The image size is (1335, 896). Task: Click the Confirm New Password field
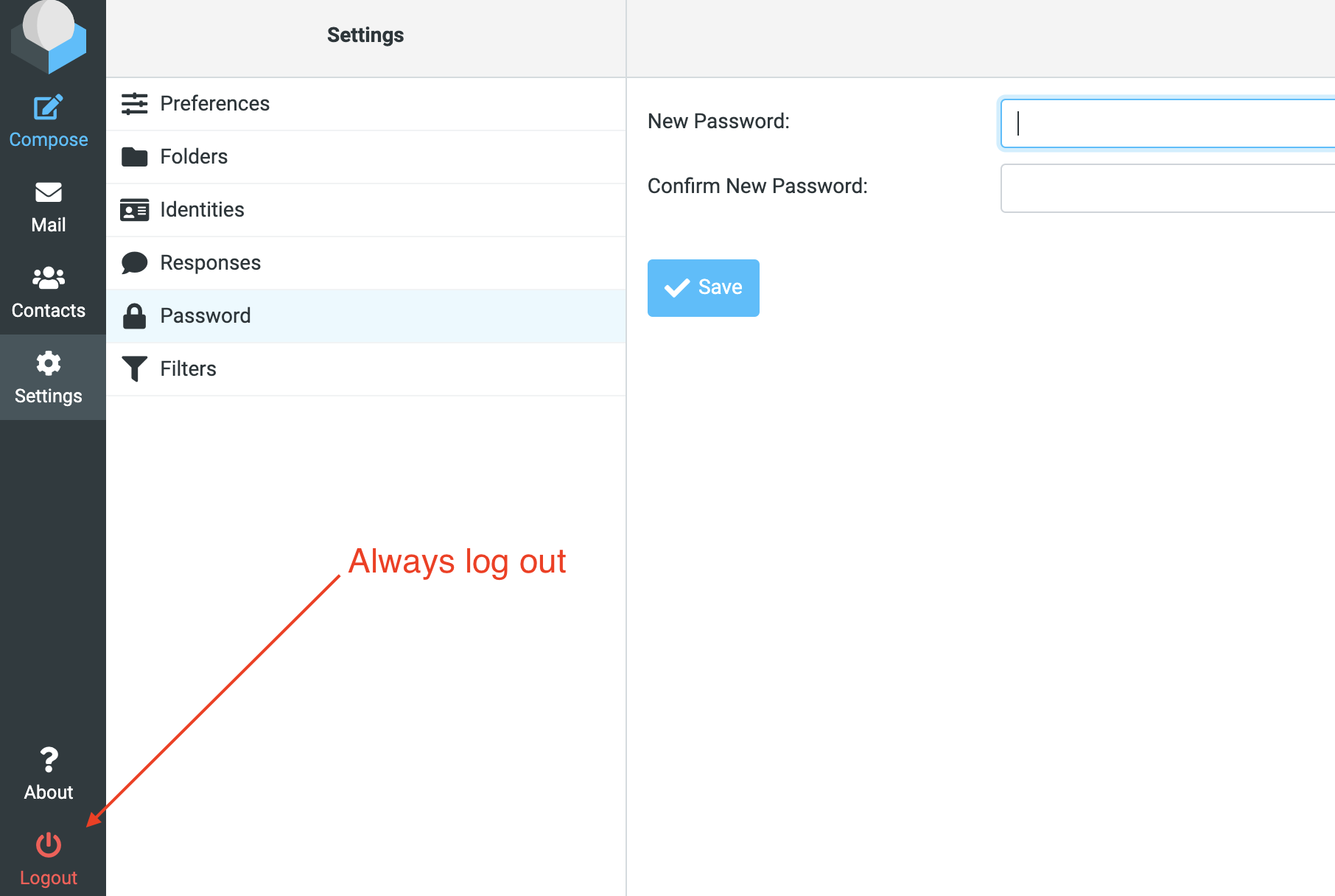tap(1167, 188)
